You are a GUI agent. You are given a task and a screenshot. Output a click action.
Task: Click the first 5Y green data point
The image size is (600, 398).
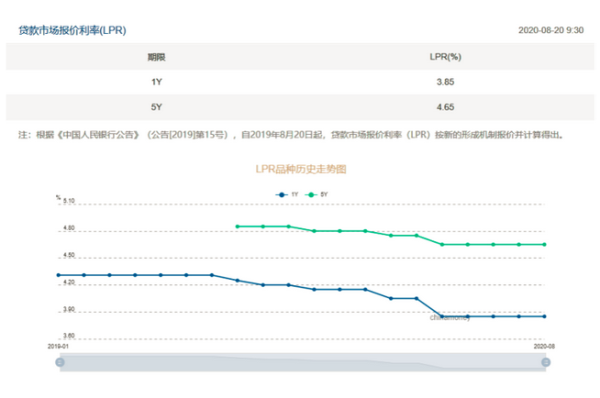(237, 227)
